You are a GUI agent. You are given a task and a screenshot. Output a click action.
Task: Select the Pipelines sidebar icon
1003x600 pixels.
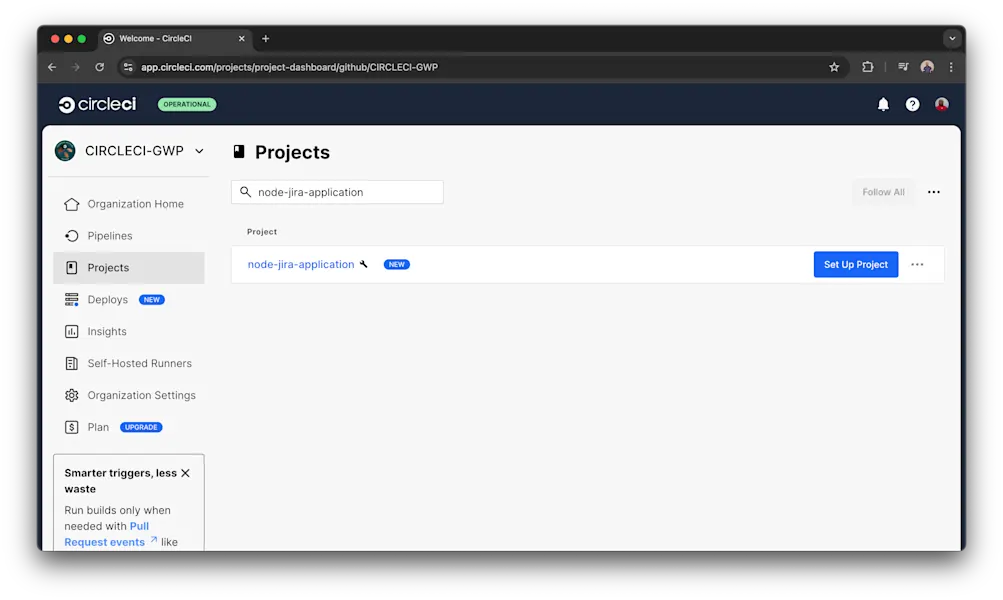(71, 235)
